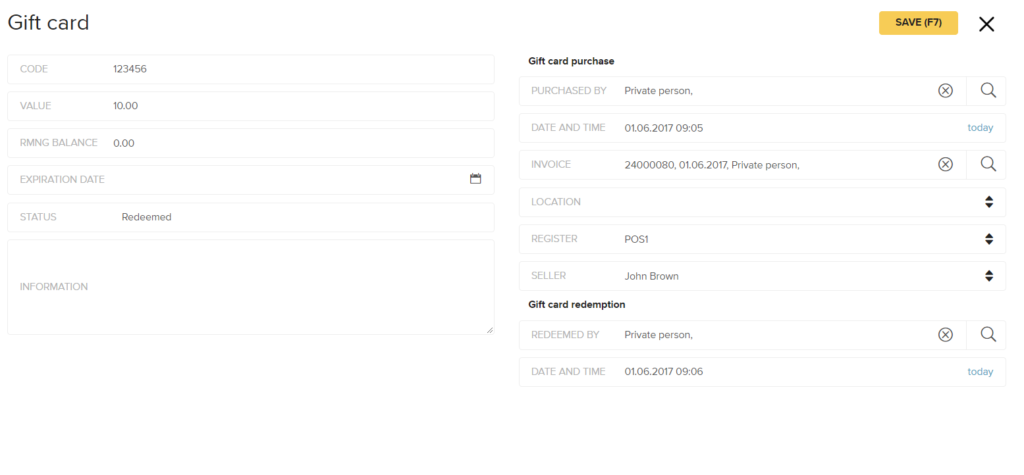Select the Status field showing Redeemed

click(251, 217)
